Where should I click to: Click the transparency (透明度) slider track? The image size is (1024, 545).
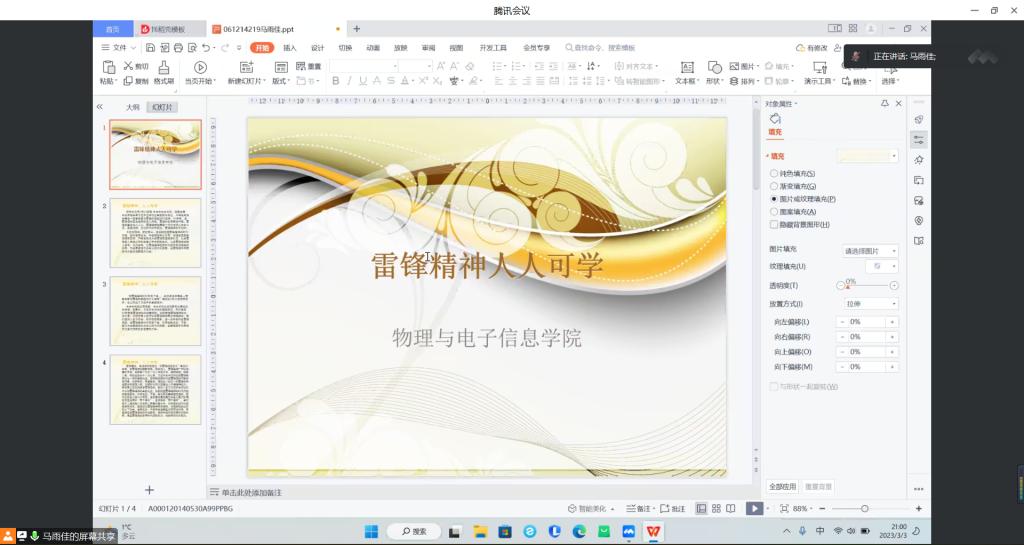pyautogui.click(x=867, y=286)
